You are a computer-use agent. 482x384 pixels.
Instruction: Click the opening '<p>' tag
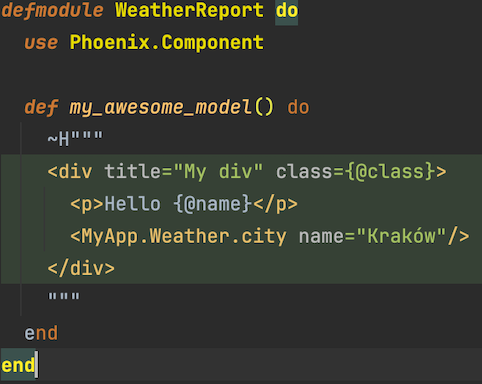pos(87,204)
